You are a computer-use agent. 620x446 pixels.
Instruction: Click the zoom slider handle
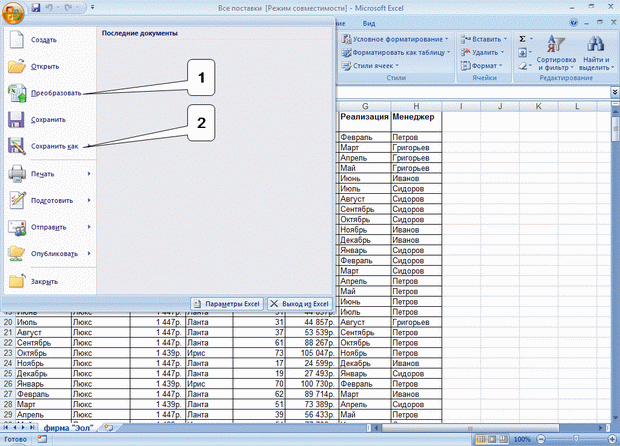(576, 439)
